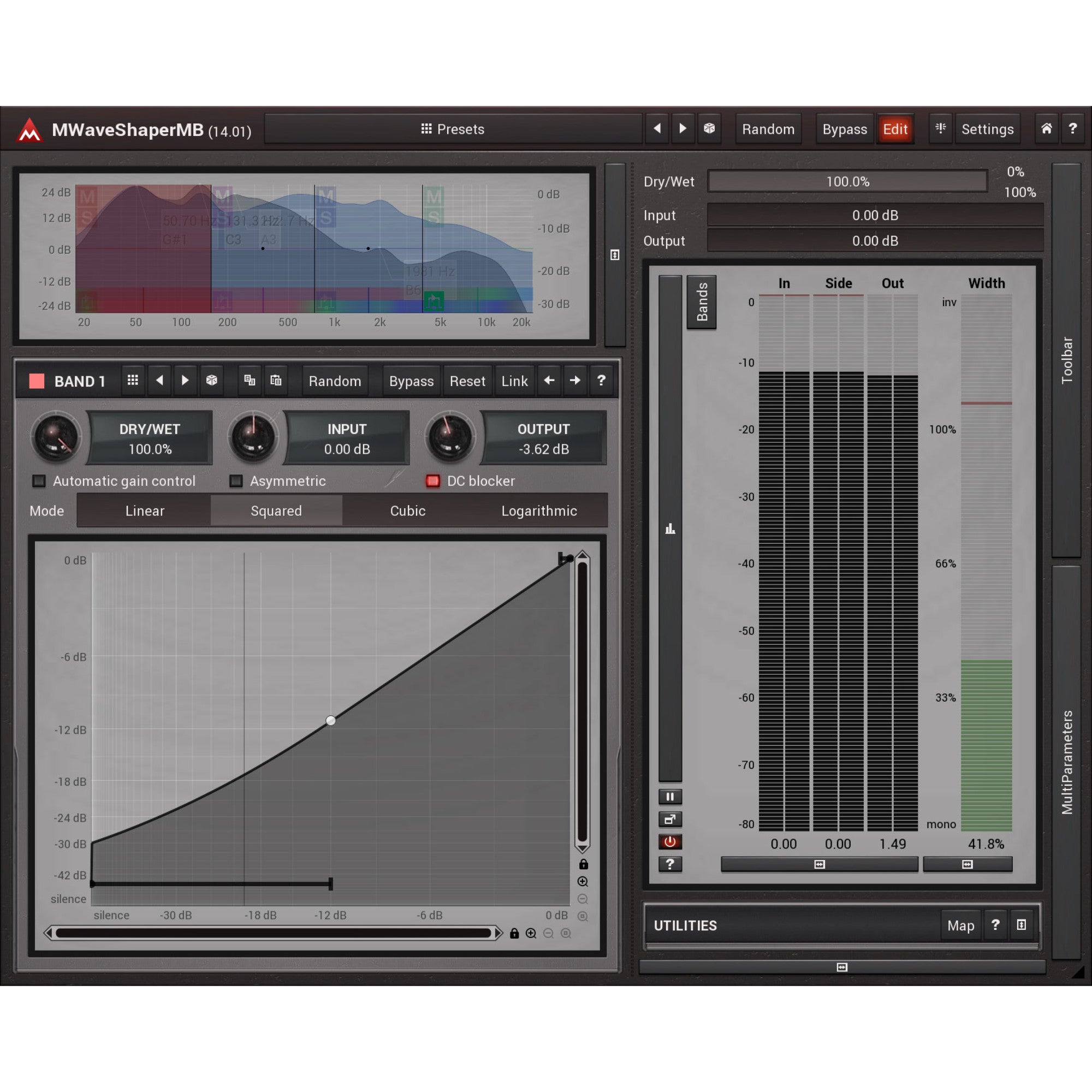
Task: Expand the vertical Toolbar panel
Action: point(1066,360)
